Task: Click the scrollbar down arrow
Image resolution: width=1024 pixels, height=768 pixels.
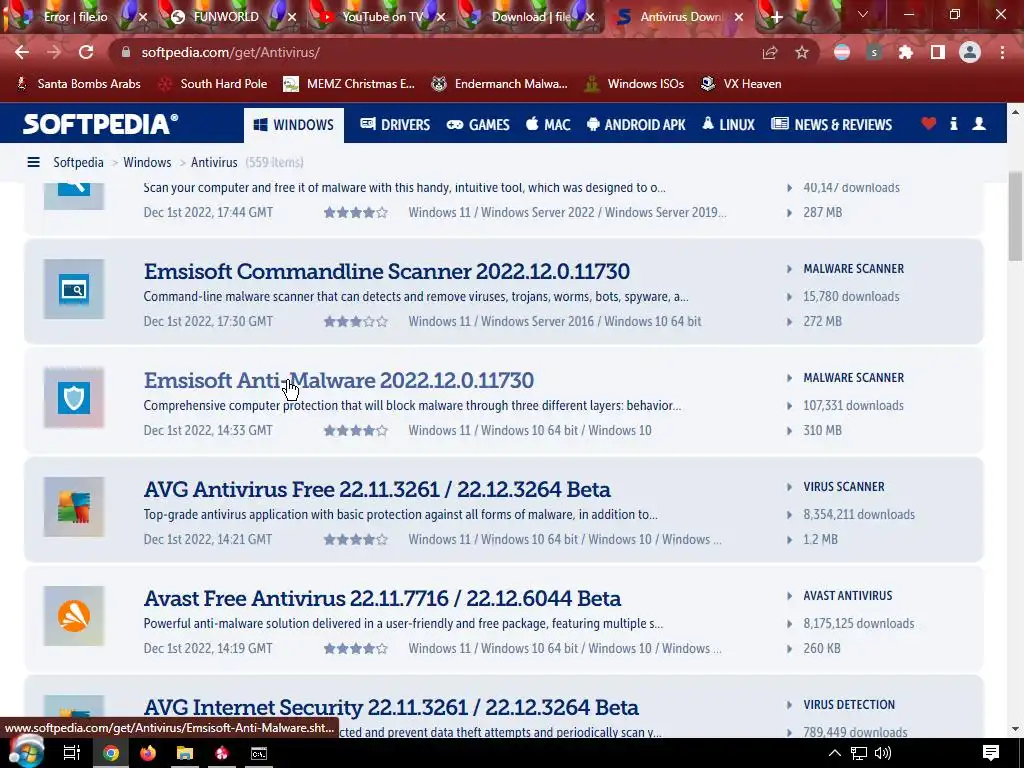Action: point(1015,729)
